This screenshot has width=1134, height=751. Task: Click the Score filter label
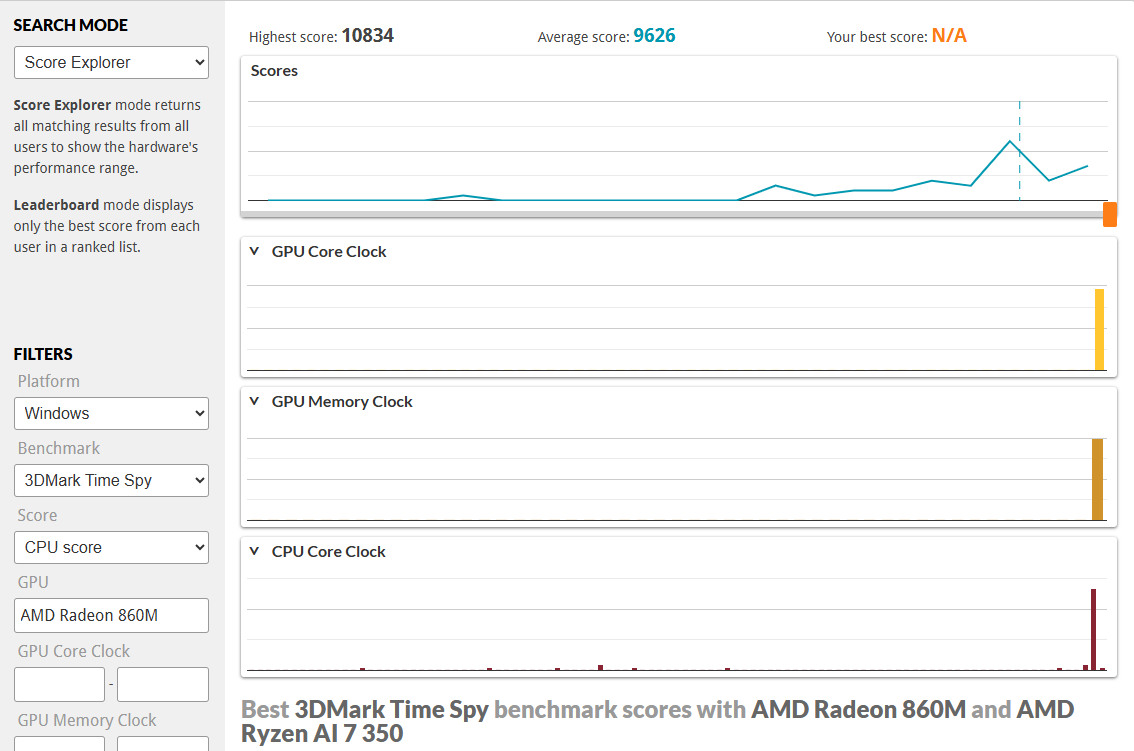(x=38, y=516)
